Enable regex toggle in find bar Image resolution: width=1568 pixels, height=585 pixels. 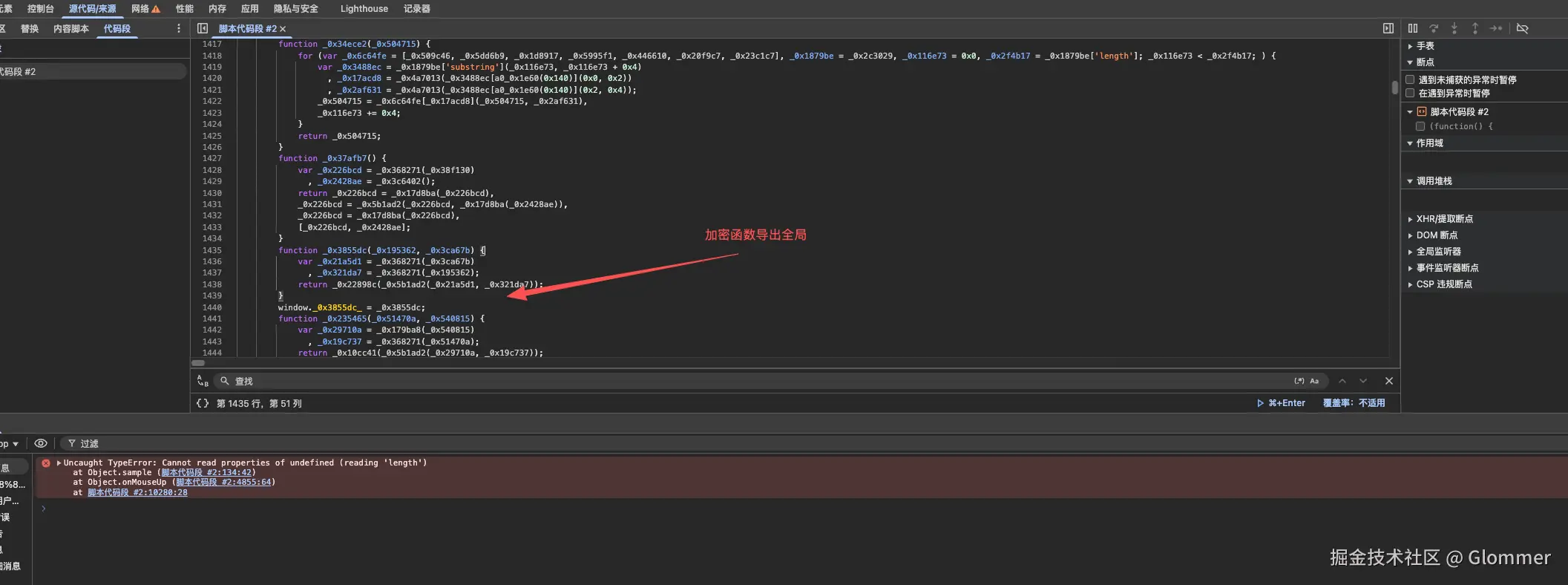[1299, 381]
